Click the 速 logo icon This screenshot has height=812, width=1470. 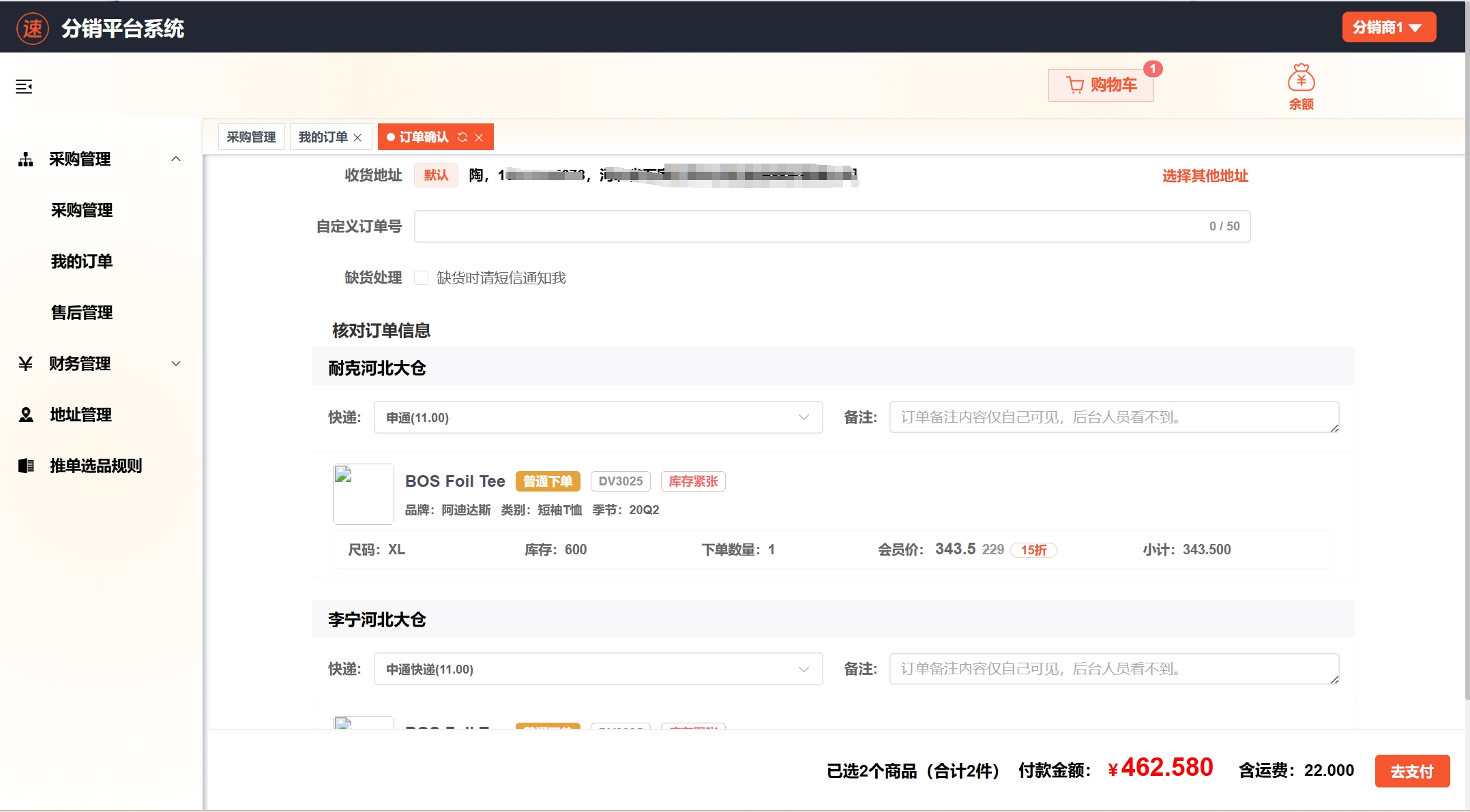pos(32,28)
